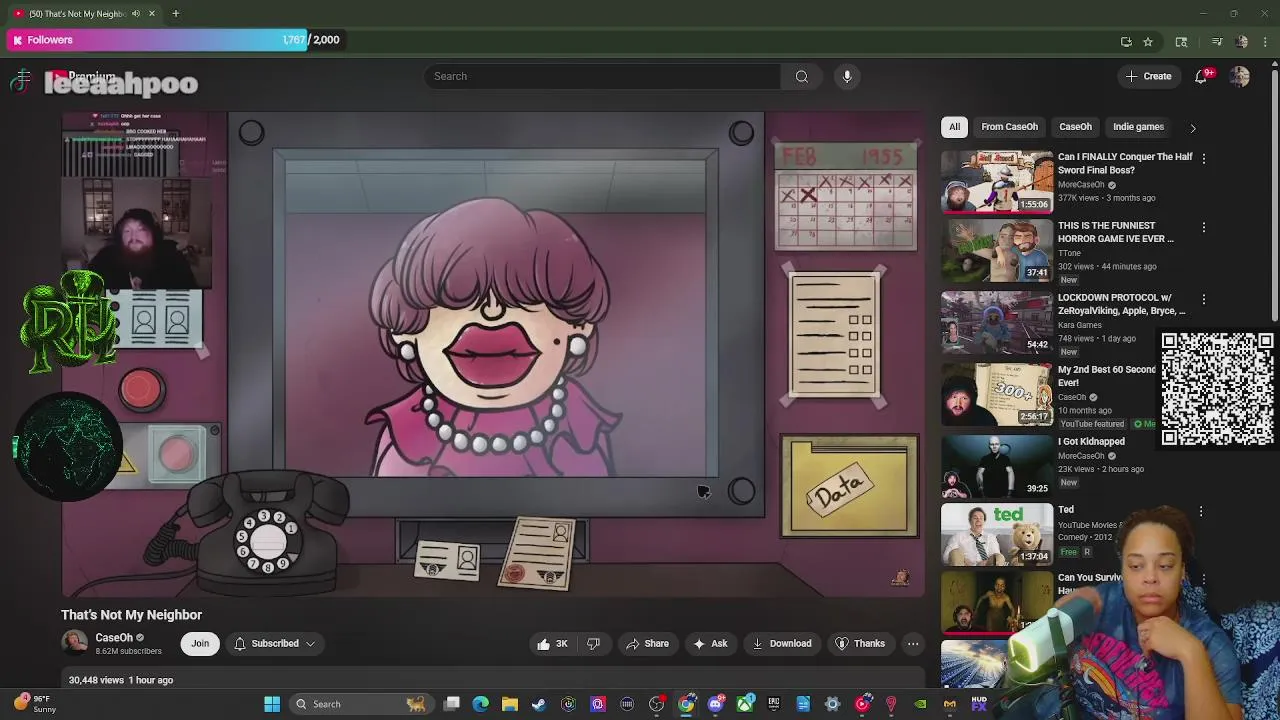Open Chrome three-dot menu

click(x=1265, y=41)
